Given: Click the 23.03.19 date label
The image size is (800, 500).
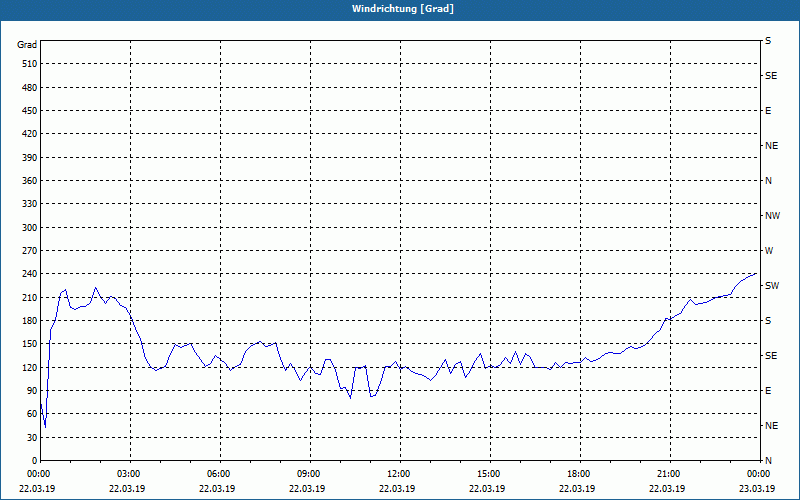Looking at the screenshot, I should click(x=757, y=489).
